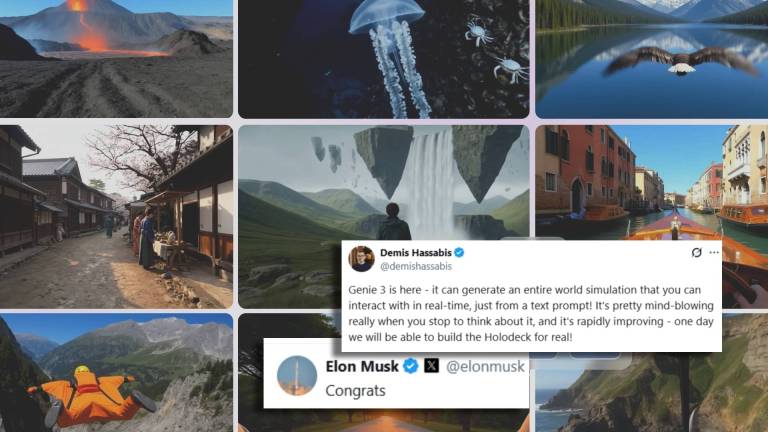
Task: Open the jellyfish underwater thumbnail
Action: tap(384, 59)
